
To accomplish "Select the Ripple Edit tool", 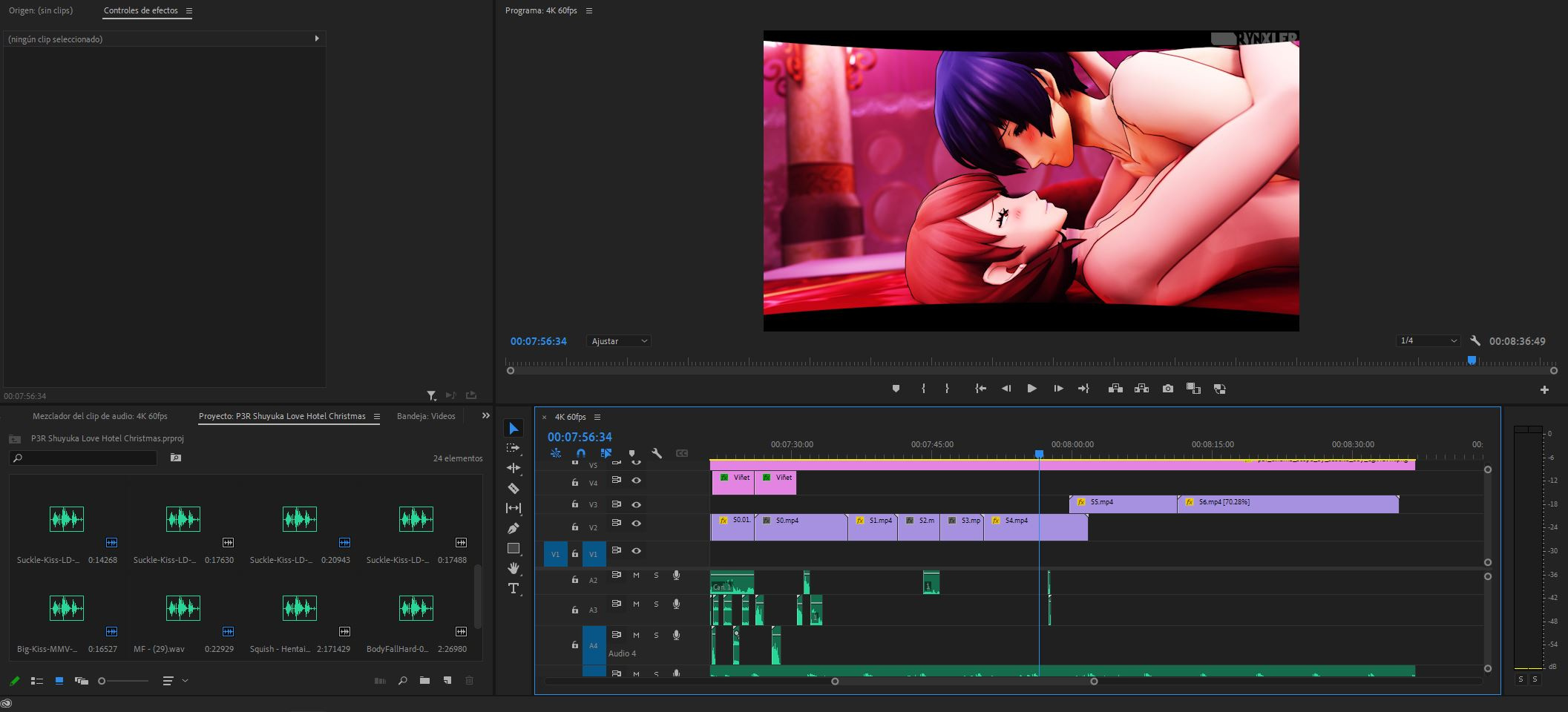I will (x=514, y=468).
